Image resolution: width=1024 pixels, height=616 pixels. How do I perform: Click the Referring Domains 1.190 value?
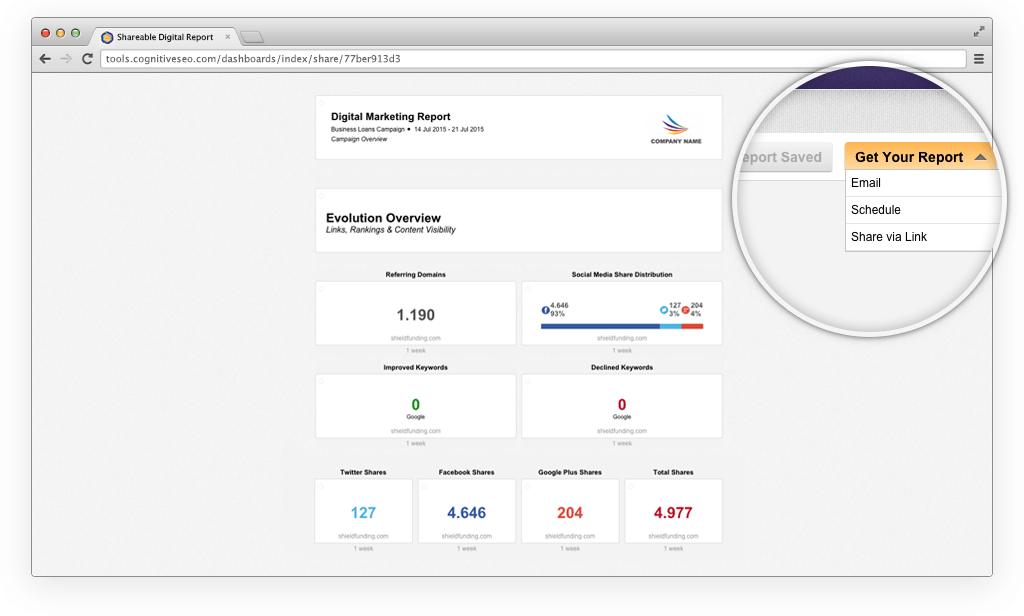coord(415,315)
